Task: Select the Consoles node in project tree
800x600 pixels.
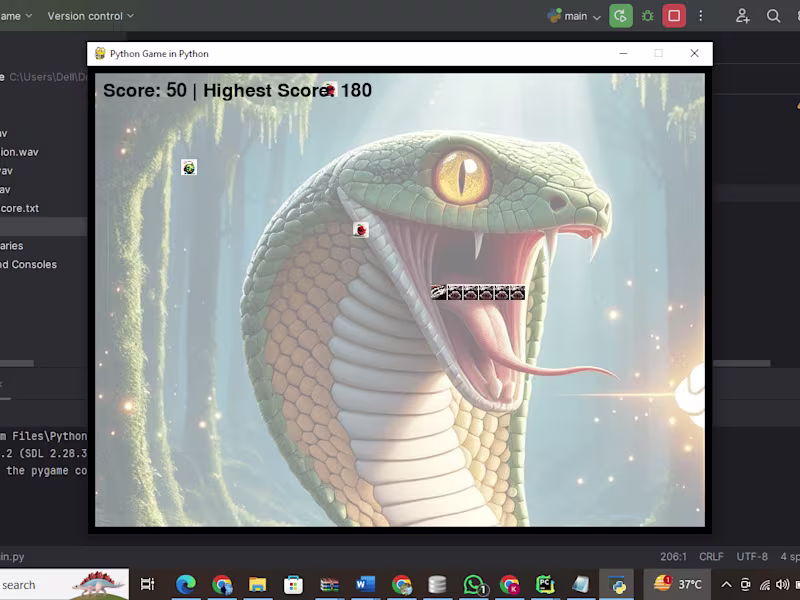Action: point(29,264)
